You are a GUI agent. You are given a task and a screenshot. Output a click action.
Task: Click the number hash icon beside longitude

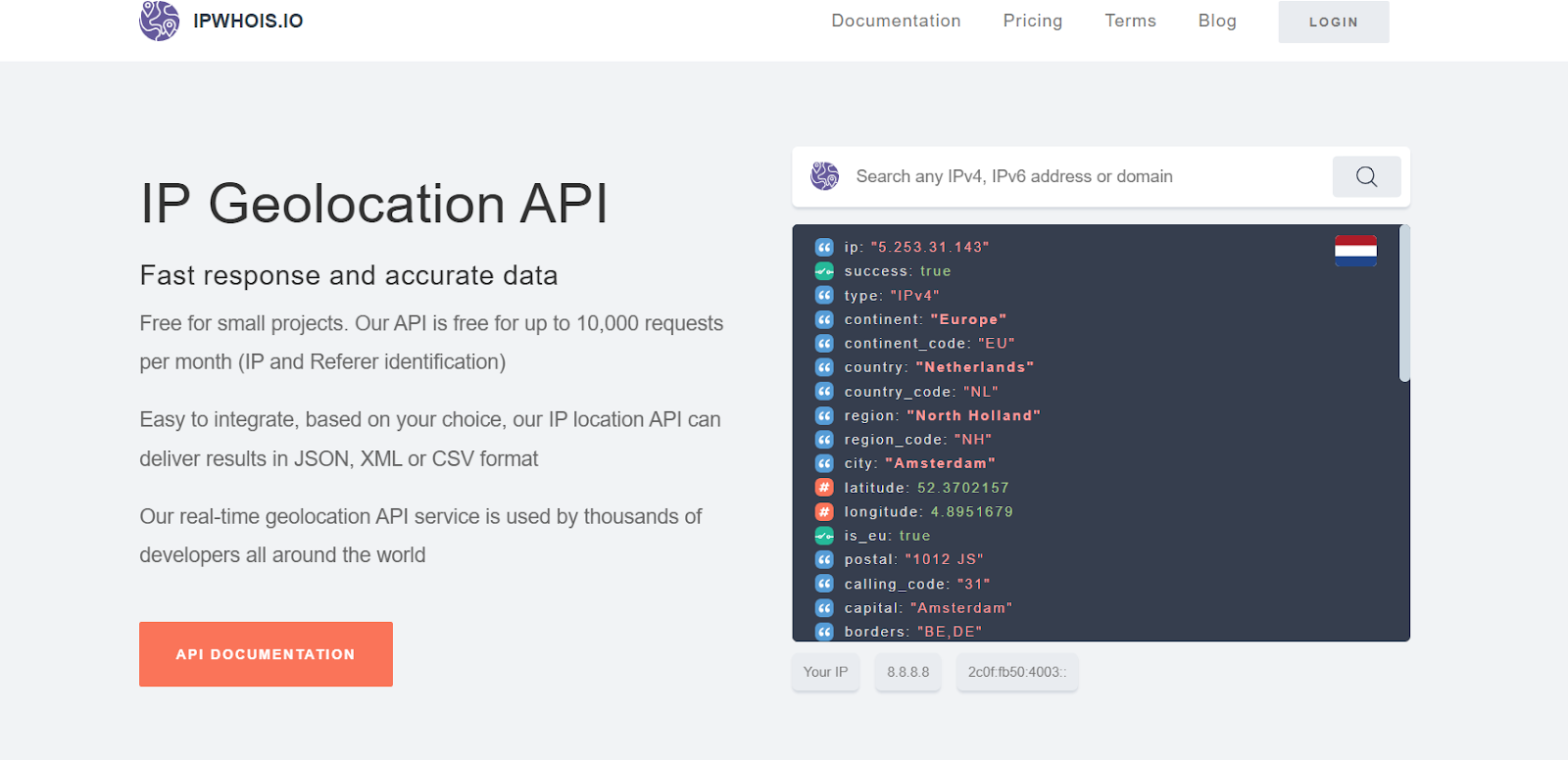point(824,511)
